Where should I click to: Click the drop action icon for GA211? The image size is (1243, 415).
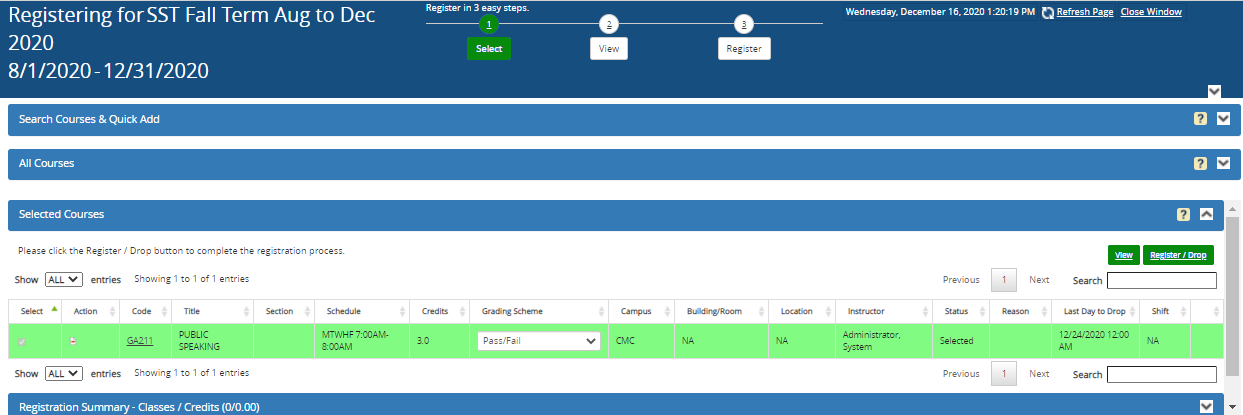tap(86, 341)
